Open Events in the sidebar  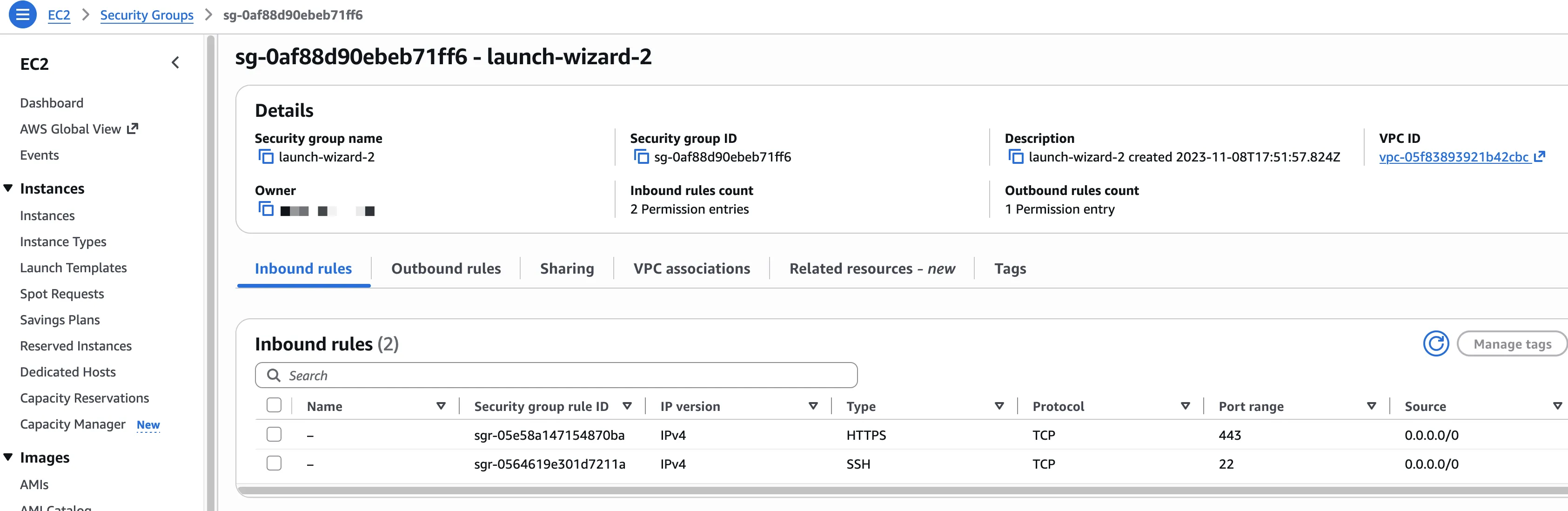pos(40,155)
